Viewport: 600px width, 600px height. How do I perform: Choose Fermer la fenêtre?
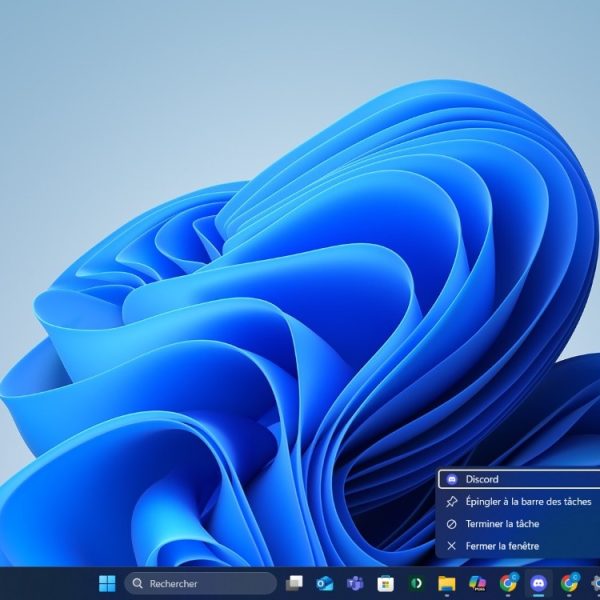pos(519,546)
